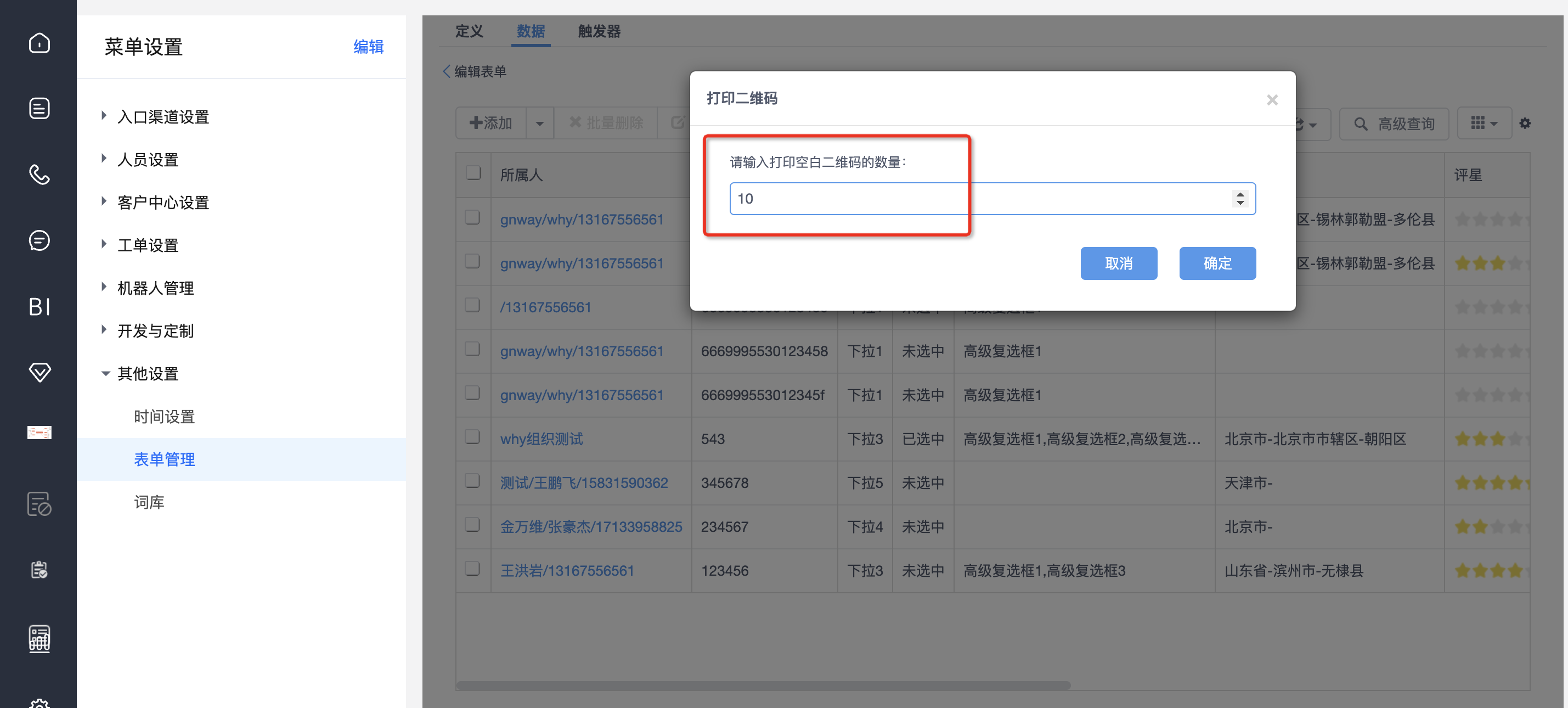
Task: Open the phone call icon in sidebar
Action: [x=39, y=174]
